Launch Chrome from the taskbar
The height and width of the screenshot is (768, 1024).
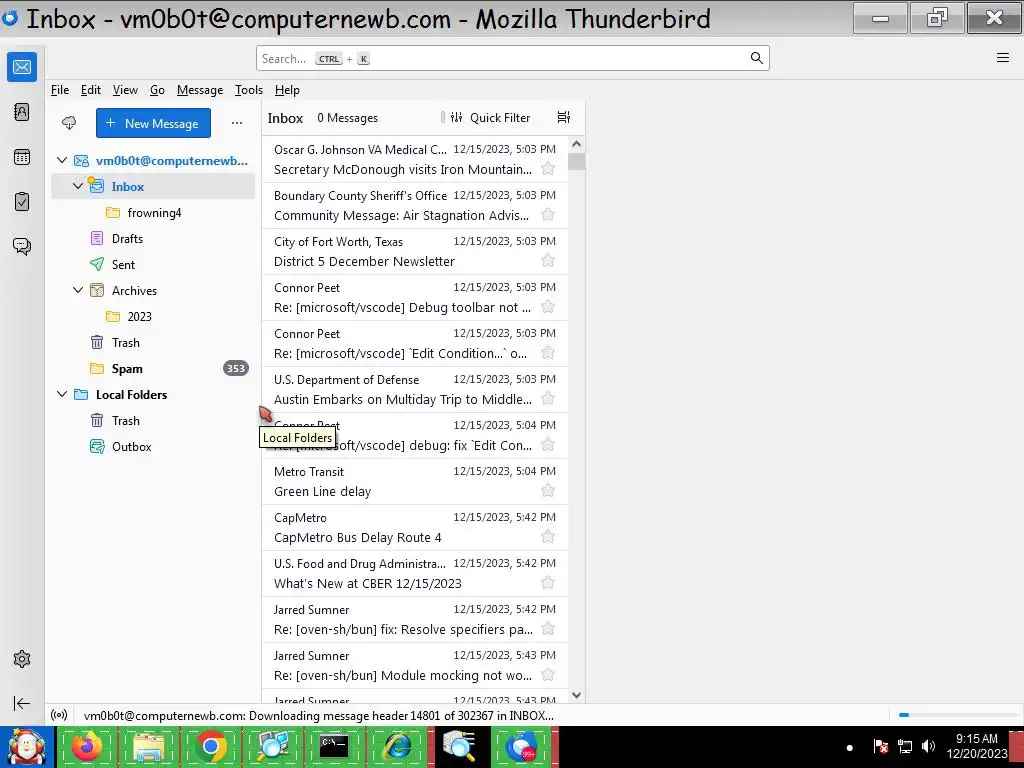tap(210, 746)
